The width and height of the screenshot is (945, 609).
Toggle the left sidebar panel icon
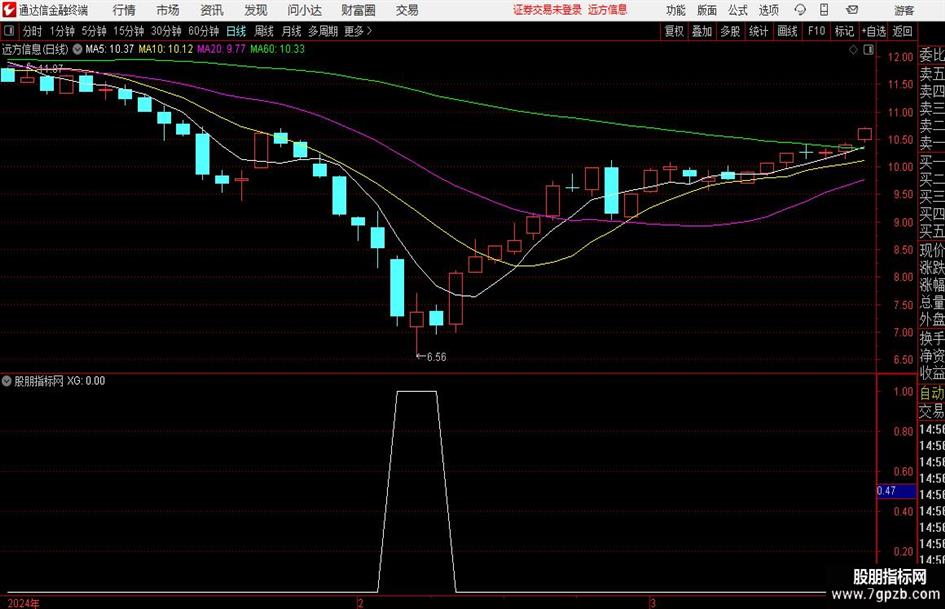9,31
